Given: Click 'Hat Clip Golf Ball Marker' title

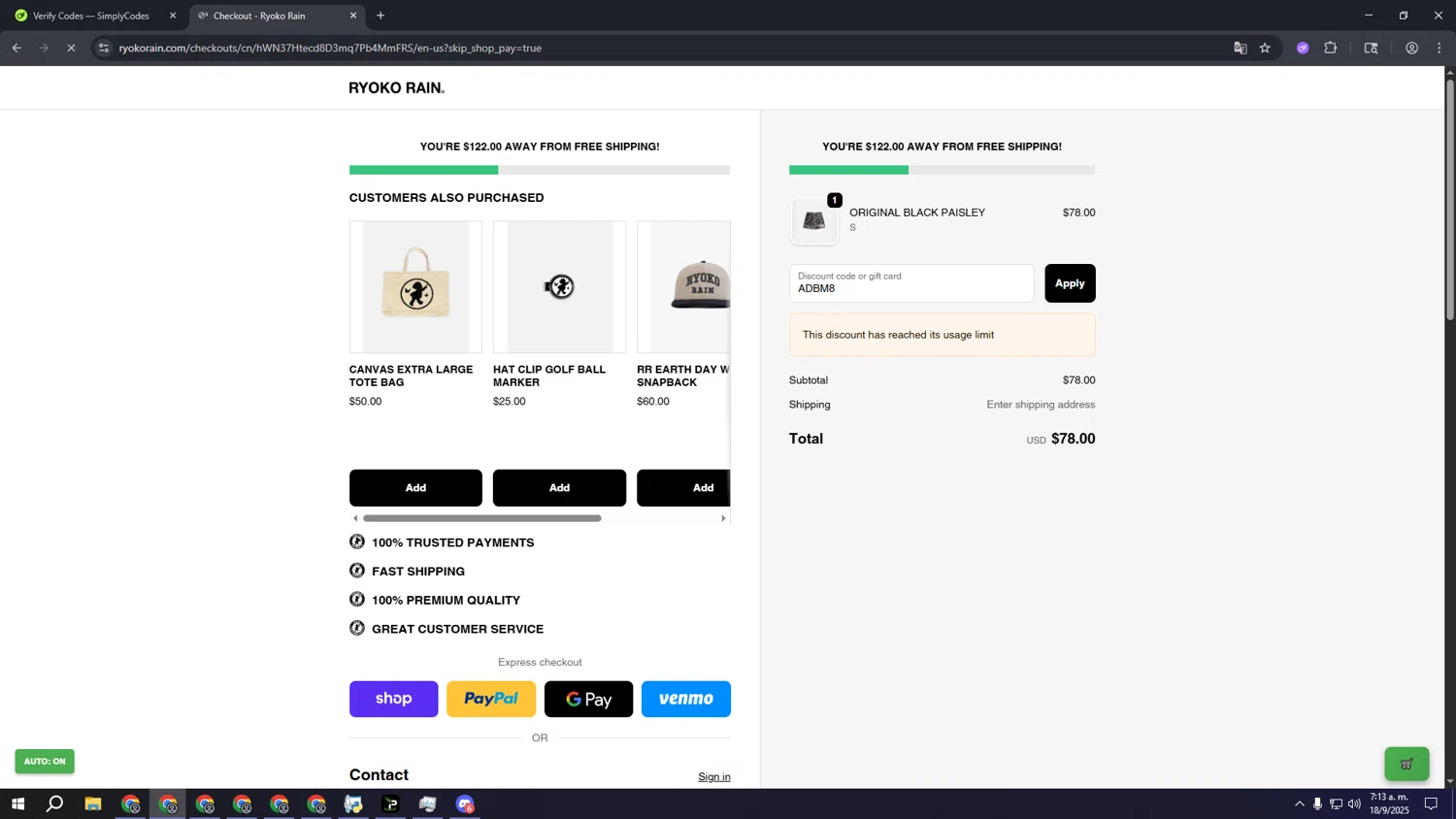Looking at the screenshot, I should coord(548,376).
